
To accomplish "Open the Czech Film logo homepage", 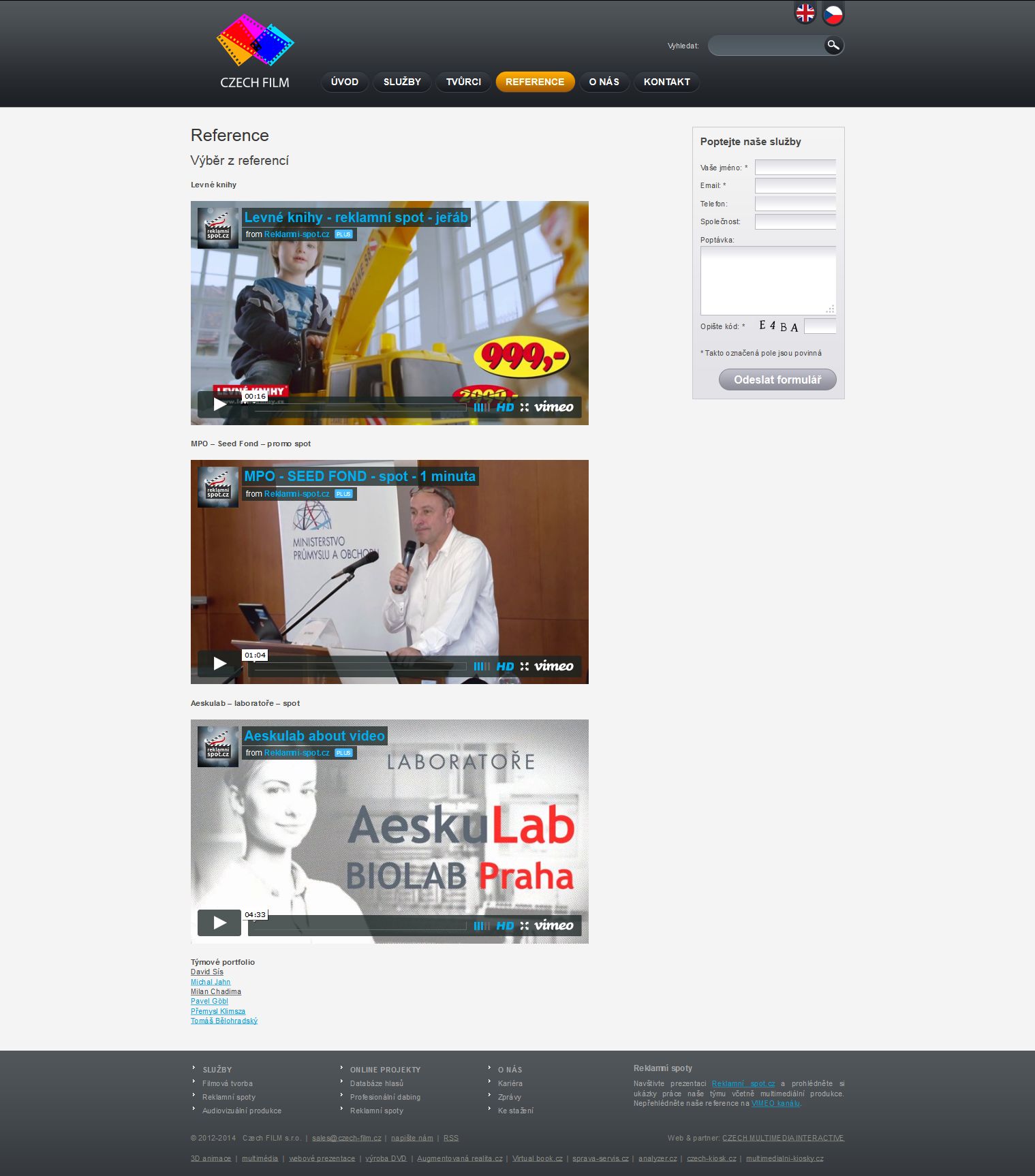I will click(255, 52).
